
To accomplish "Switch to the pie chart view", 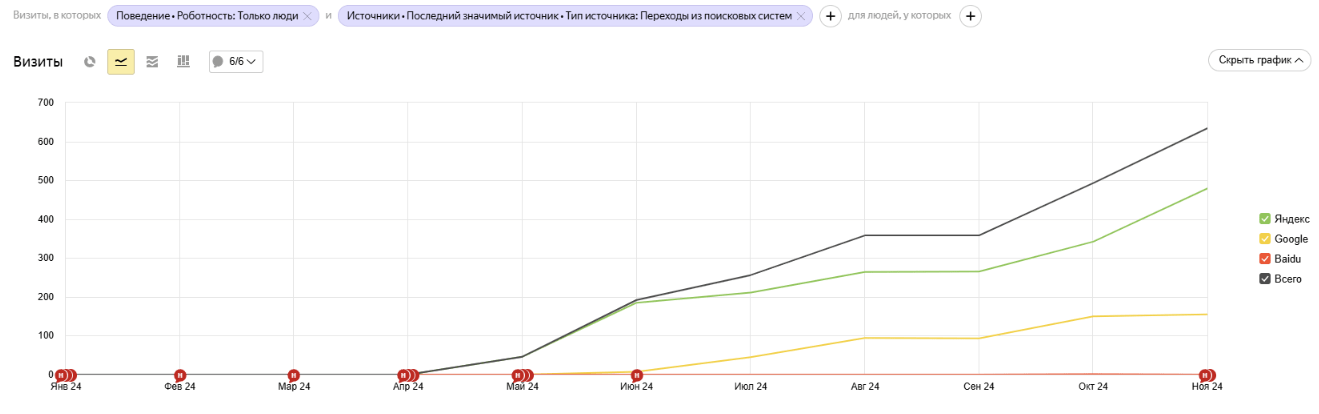I will (90, 62).
